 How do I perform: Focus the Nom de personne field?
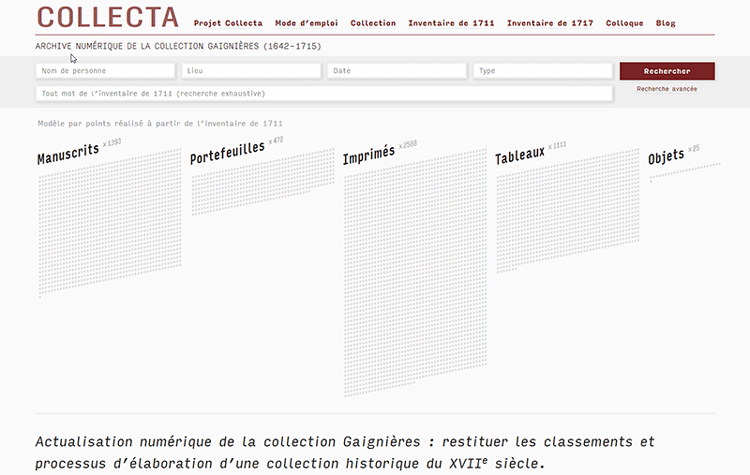(x=105, y=71)
